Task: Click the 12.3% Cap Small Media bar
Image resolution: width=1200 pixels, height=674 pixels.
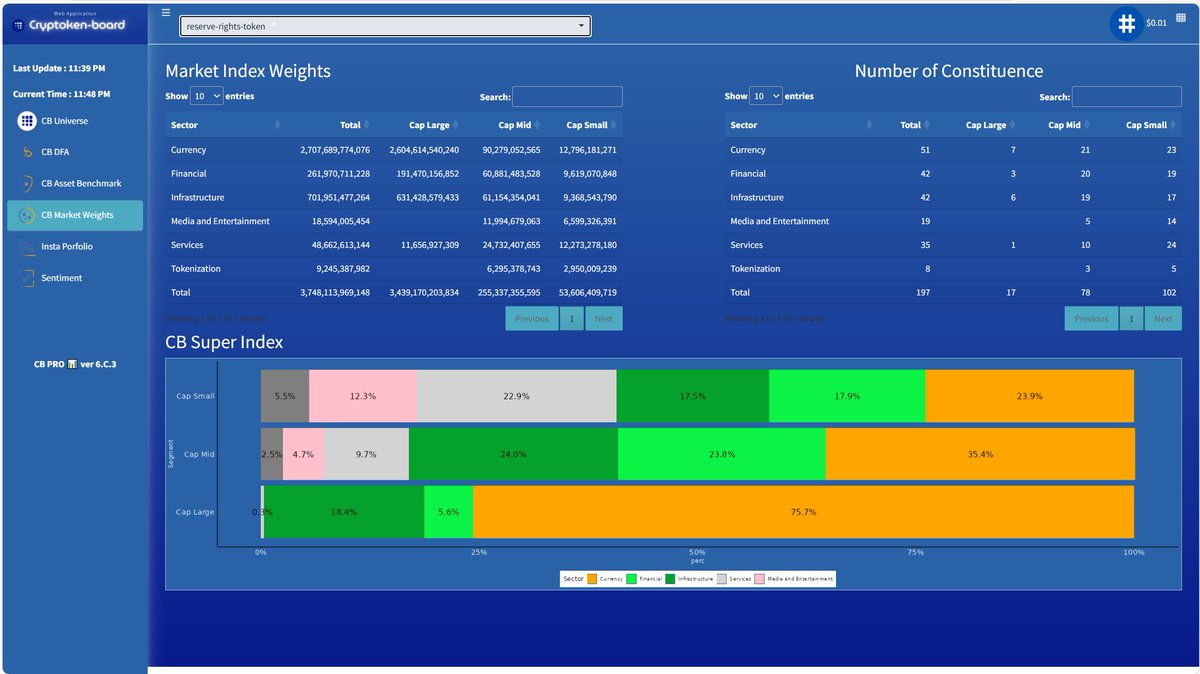Action: 363,396
